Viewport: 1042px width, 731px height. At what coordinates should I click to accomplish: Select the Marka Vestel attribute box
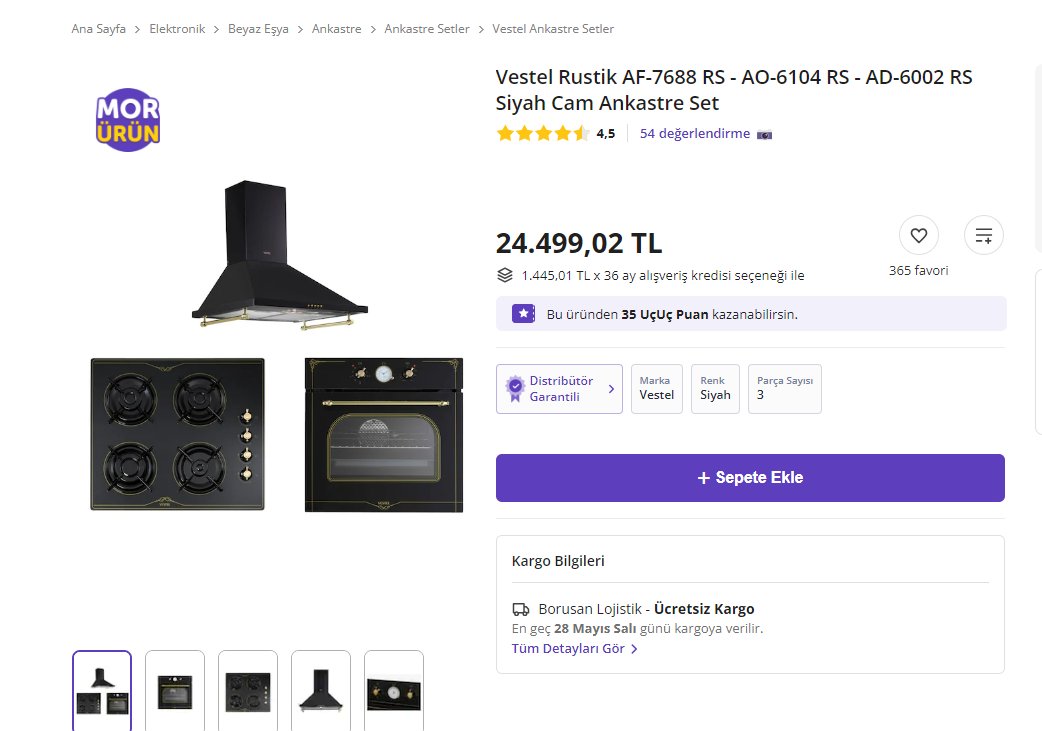[x=657, y=389]
